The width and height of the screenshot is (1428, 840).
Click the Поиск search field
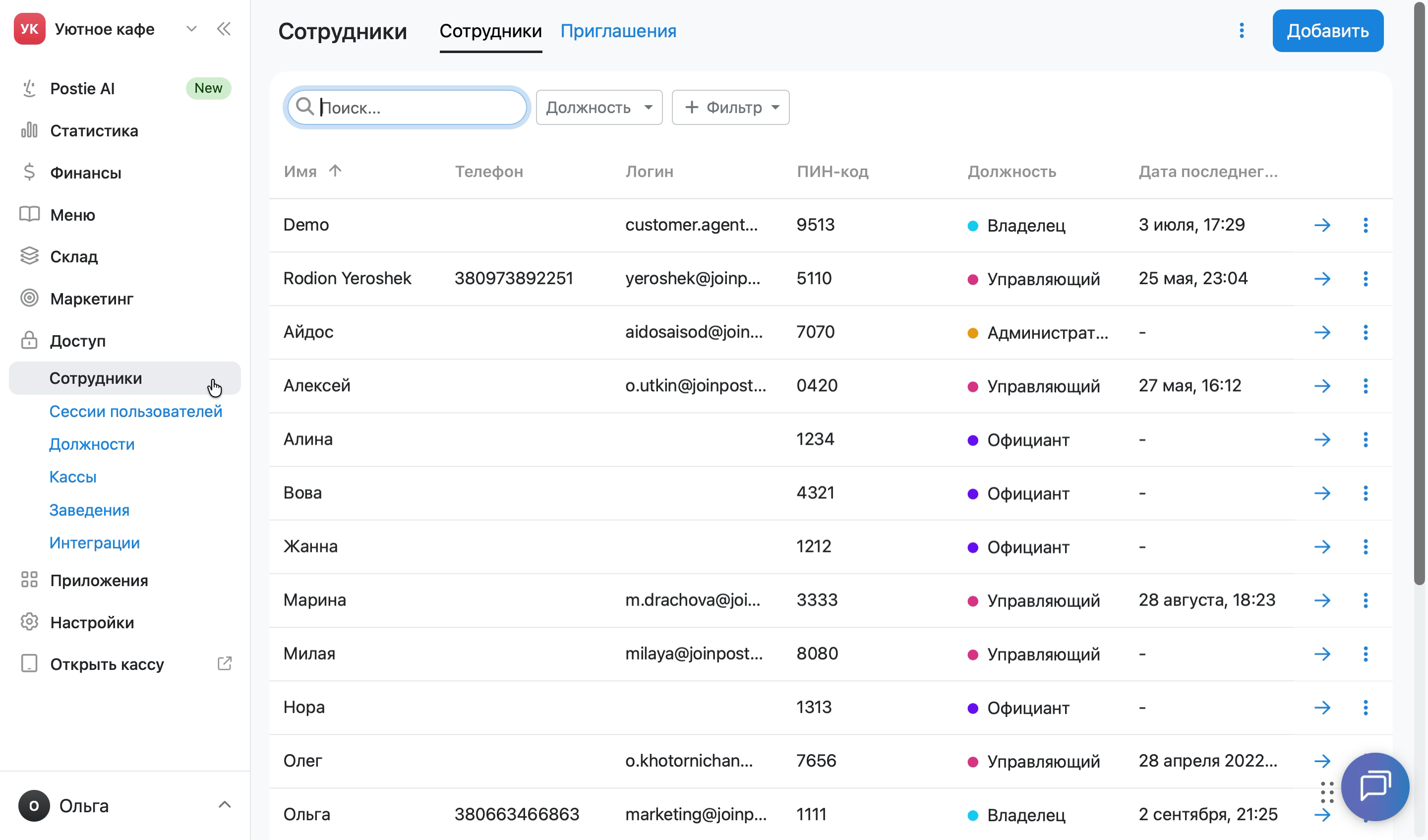pyautogui.click(x=407, y=107)
